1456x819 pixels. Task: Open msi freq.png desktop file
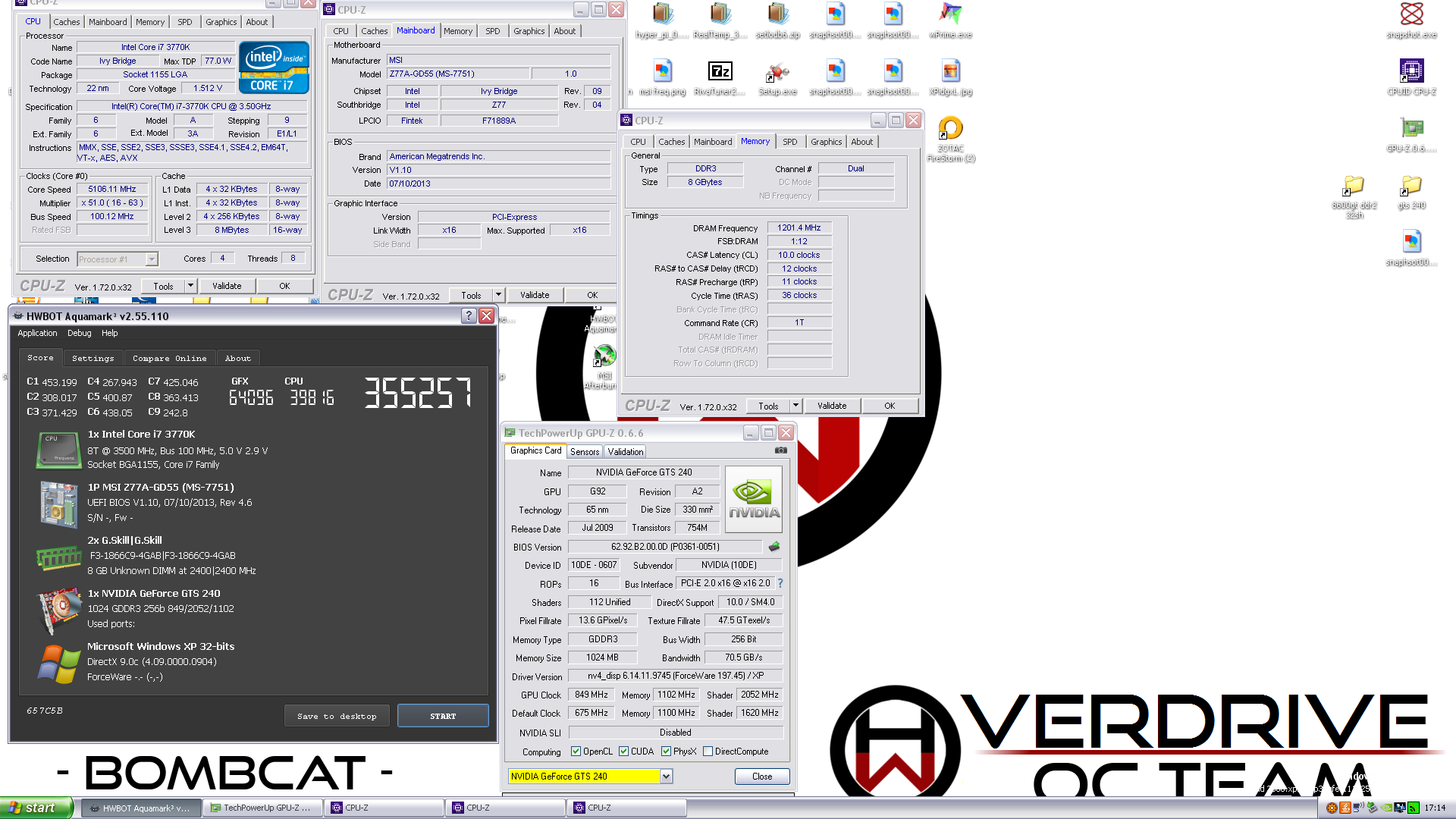pos(662,78)
